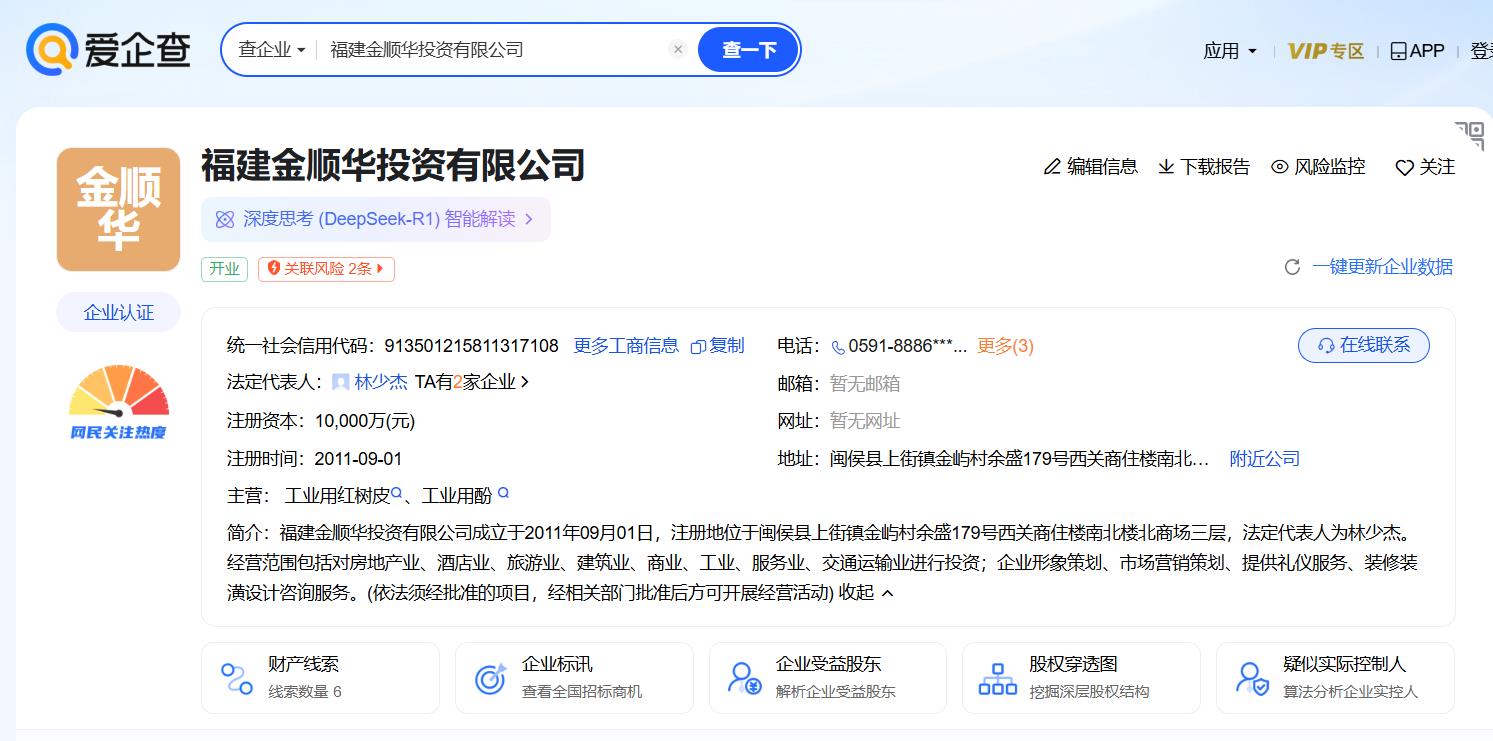This screenshot has width=1493, height=741.
Task: Clear the search box with X icon
Action: 678,49
